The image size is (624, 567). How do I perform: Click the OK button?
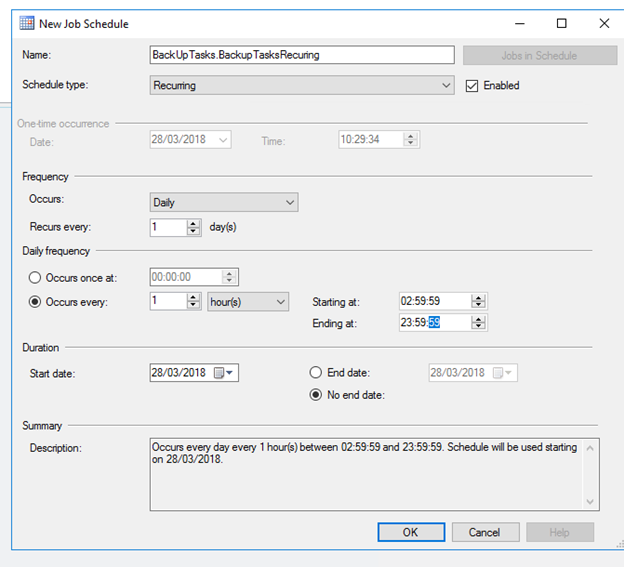click(x=411, y=532)
